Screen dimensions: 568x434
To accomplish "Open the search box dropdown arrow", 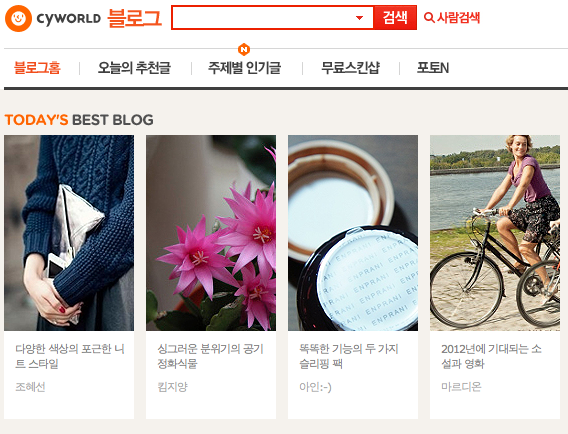I will pos(359,17).
